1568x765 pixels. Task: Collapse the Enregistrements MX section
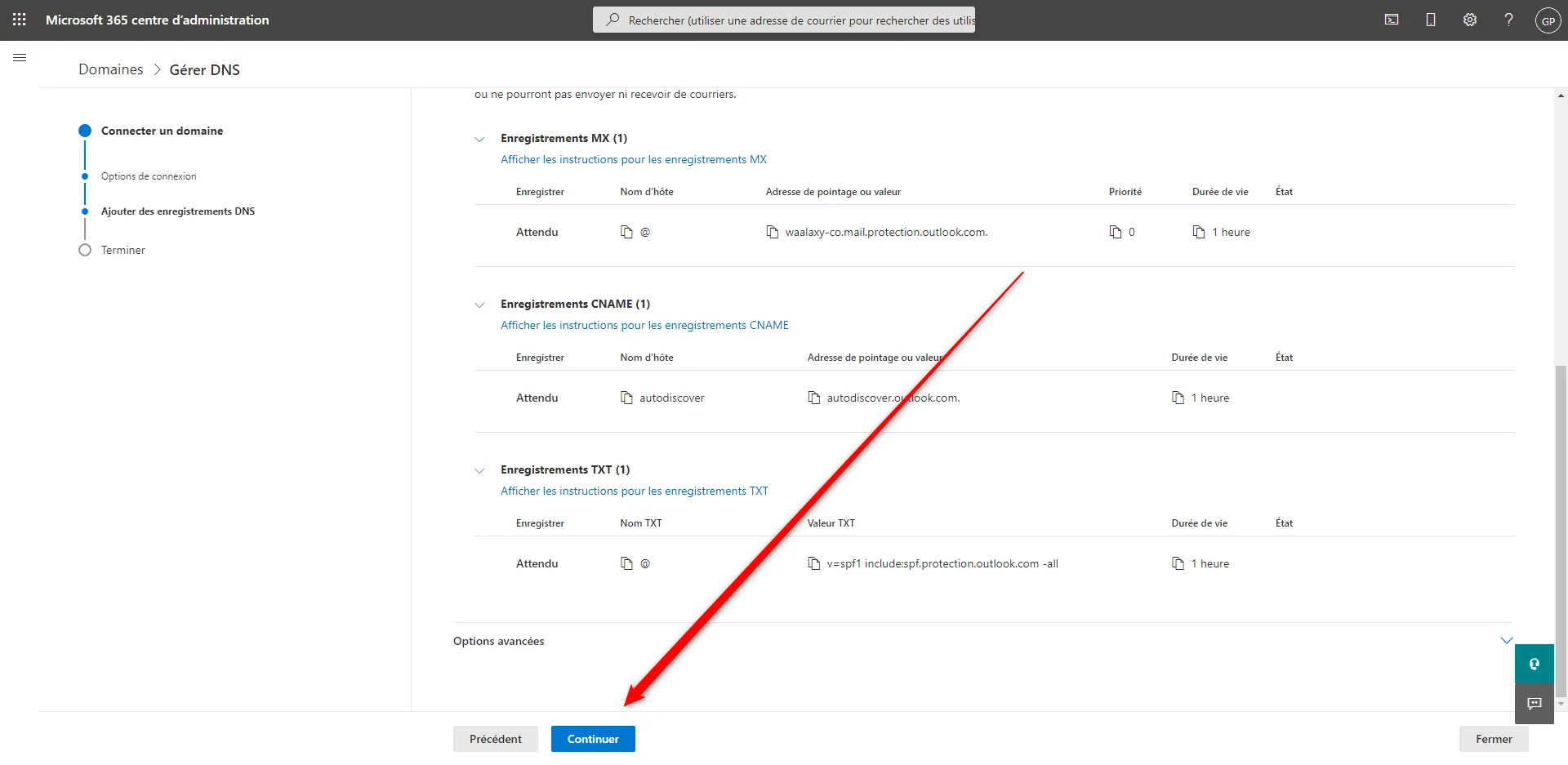click(479, 139)
